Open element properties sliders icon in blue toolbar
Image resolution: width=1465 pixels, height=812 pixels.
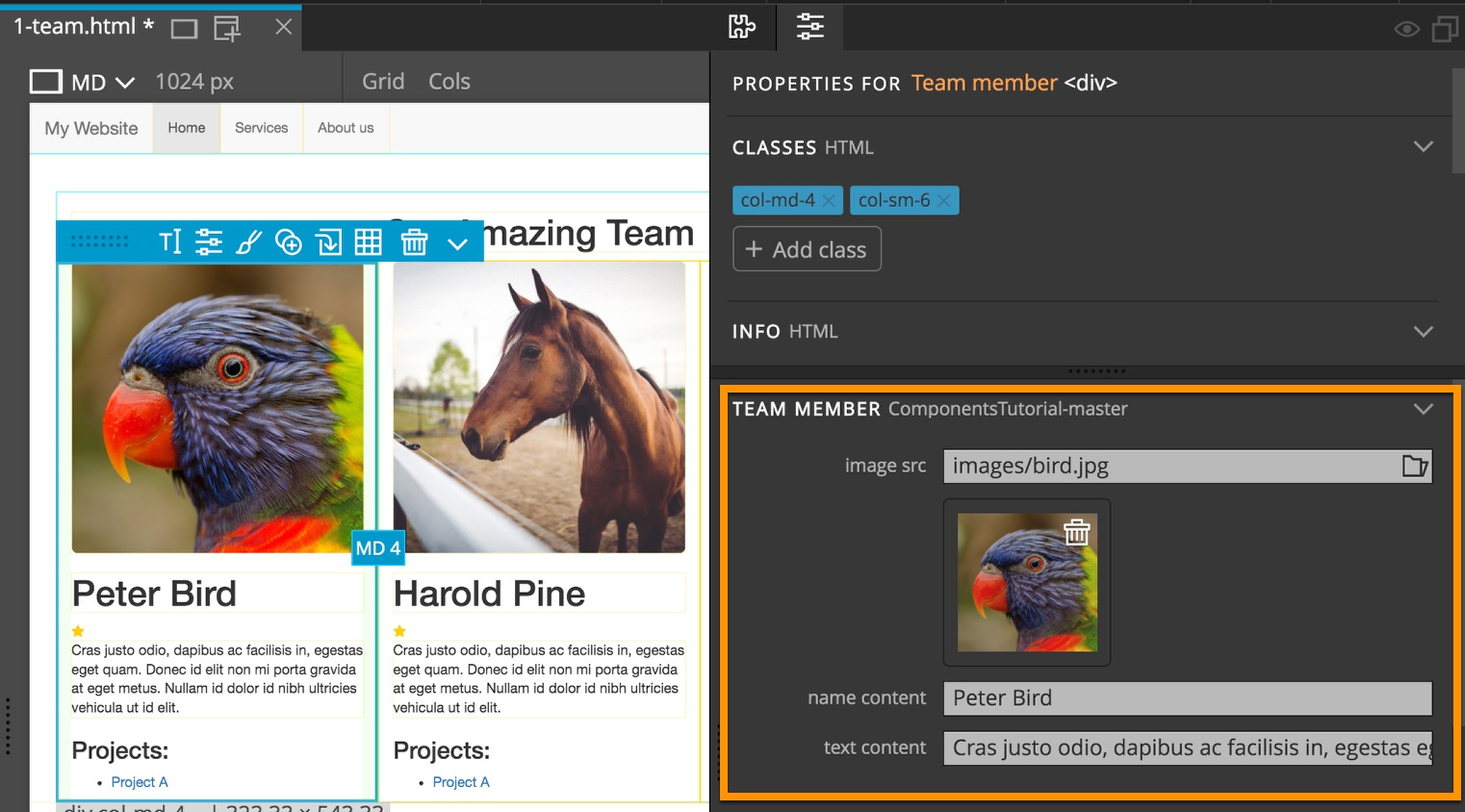pos(209,241)
